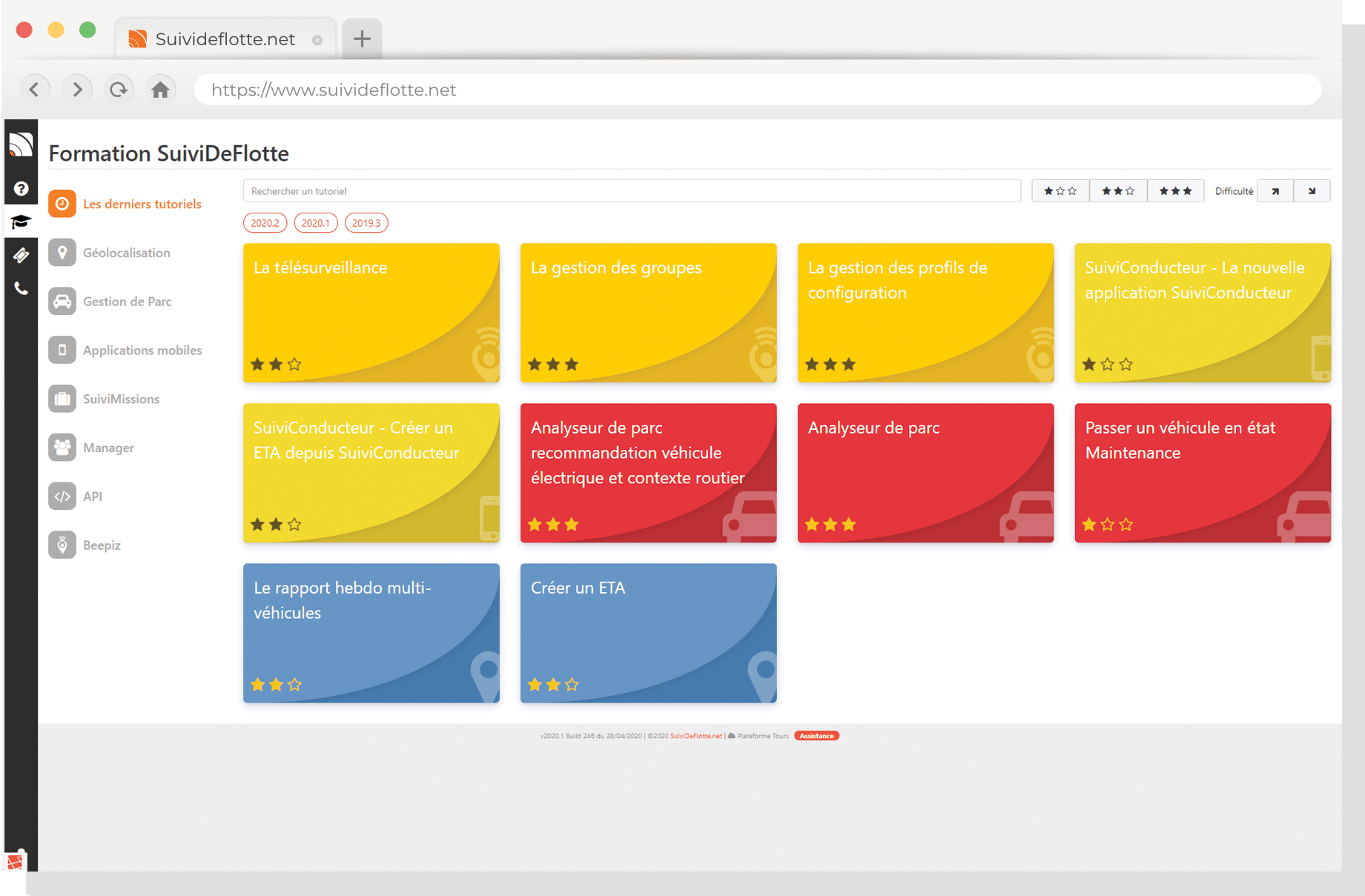
Task: Click the browser forward arrow
Action: point(77,90)
